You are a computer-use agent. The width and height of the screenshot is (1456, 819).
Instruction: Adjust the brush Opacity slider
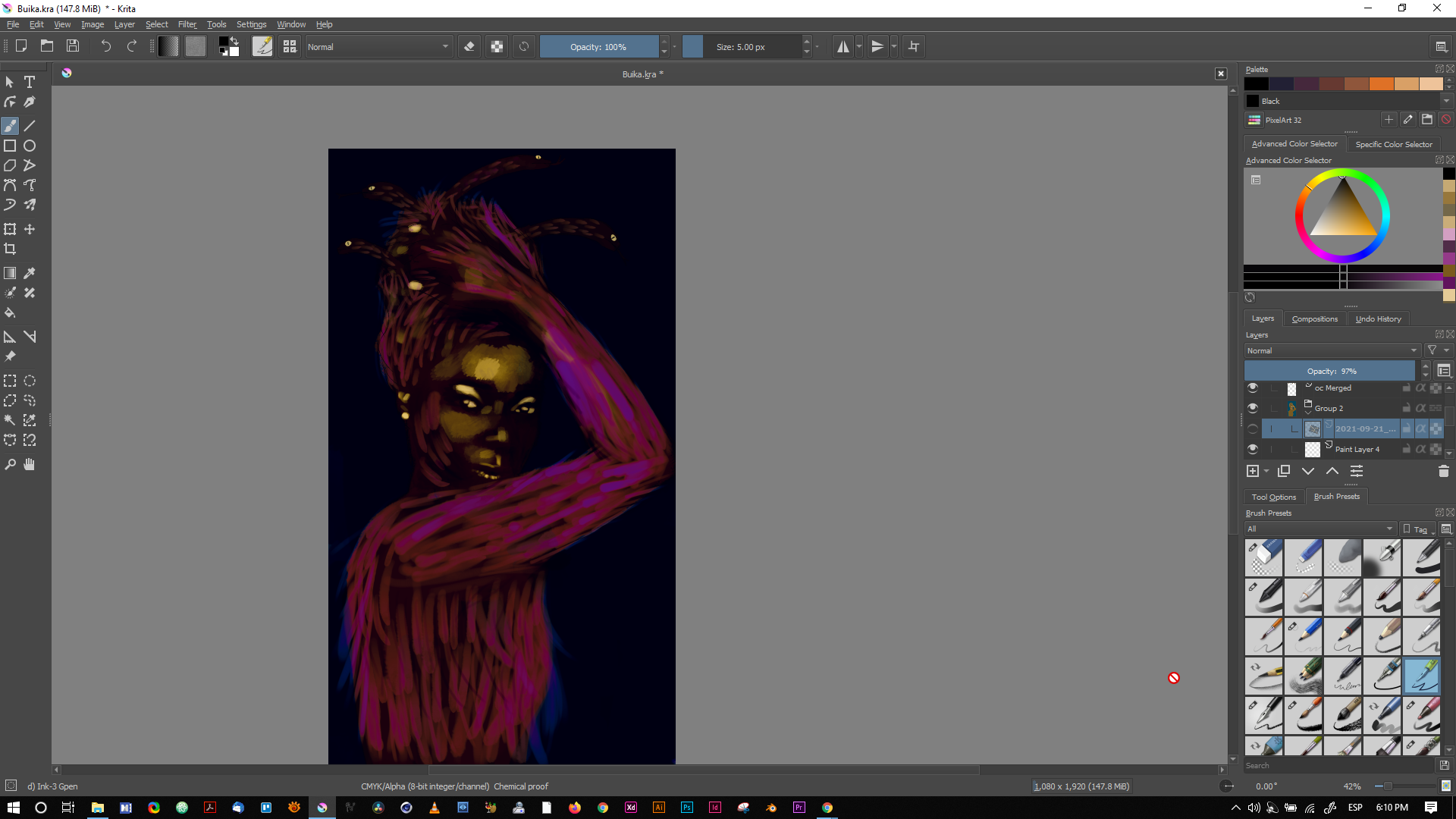pos(598,46)
